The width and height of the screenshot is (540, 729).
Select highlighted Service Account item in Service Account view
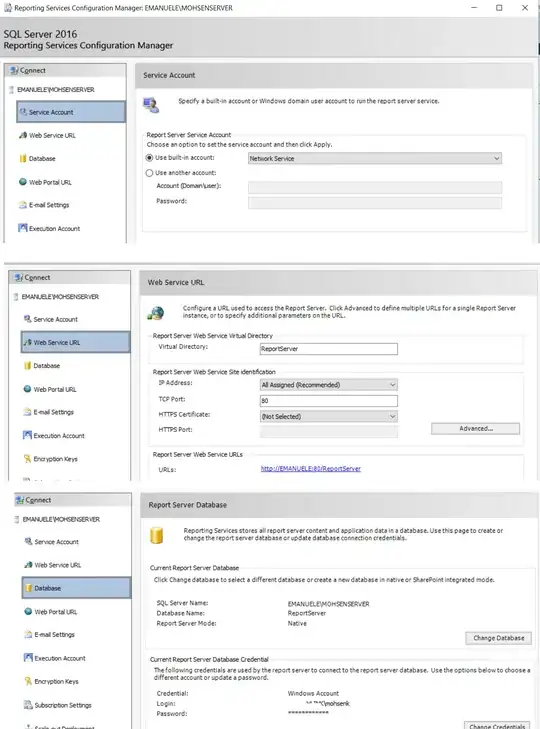[71, 112]
